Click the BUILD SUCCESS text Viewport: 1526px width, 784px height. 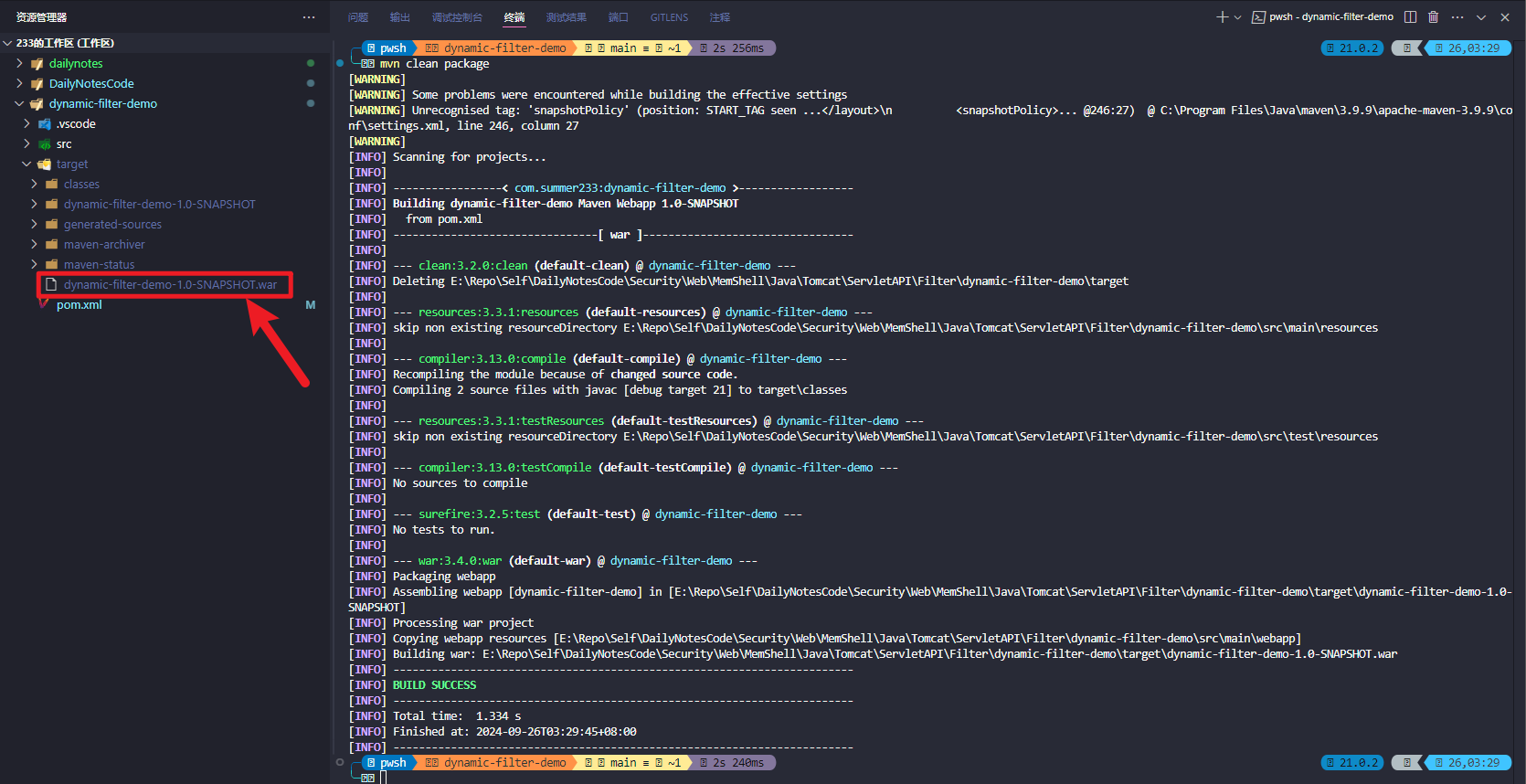point(434,684)
